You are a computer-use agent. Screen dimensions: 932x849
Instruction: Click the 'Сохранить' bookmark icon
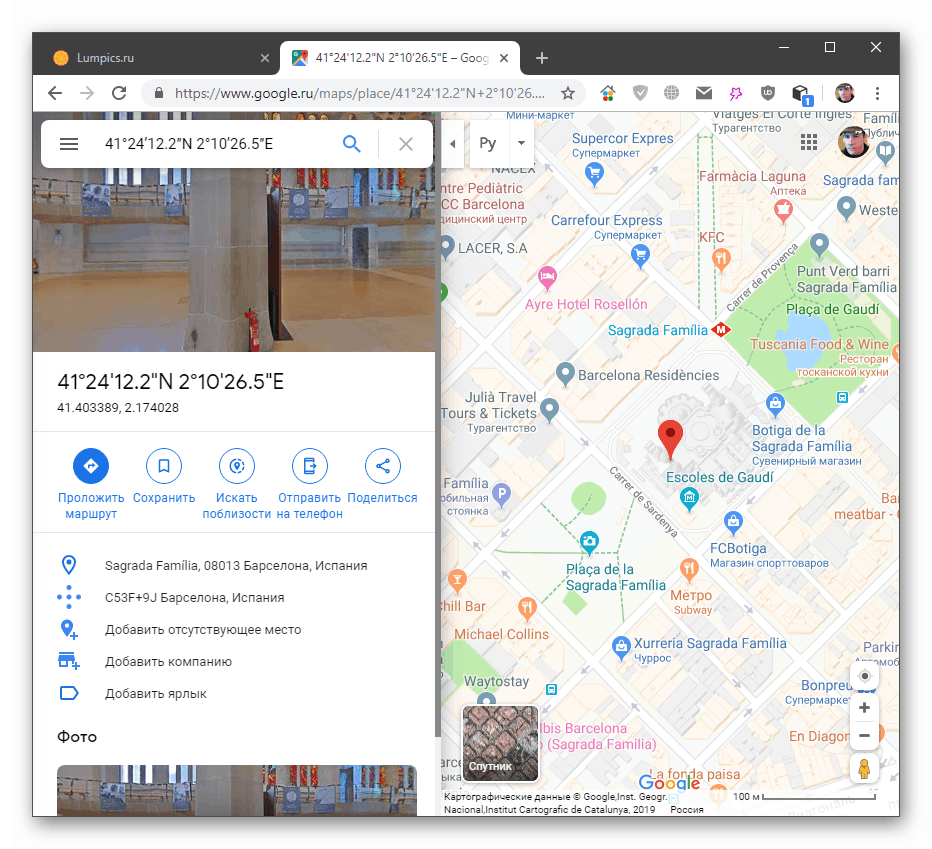164,465
